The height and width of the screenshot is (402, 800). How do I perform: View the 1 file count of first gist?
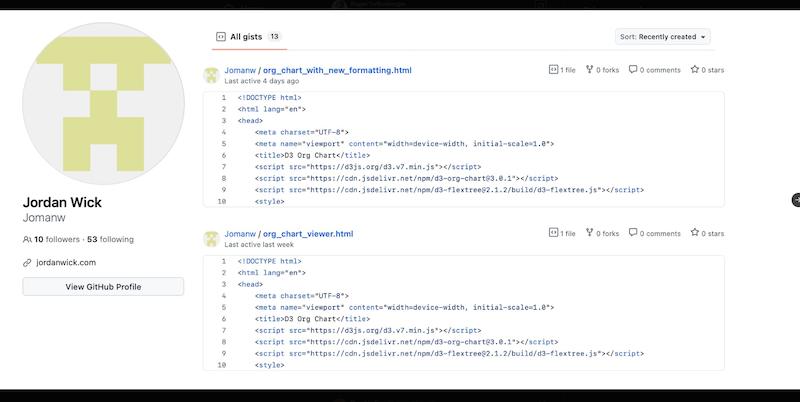(562, 70)
